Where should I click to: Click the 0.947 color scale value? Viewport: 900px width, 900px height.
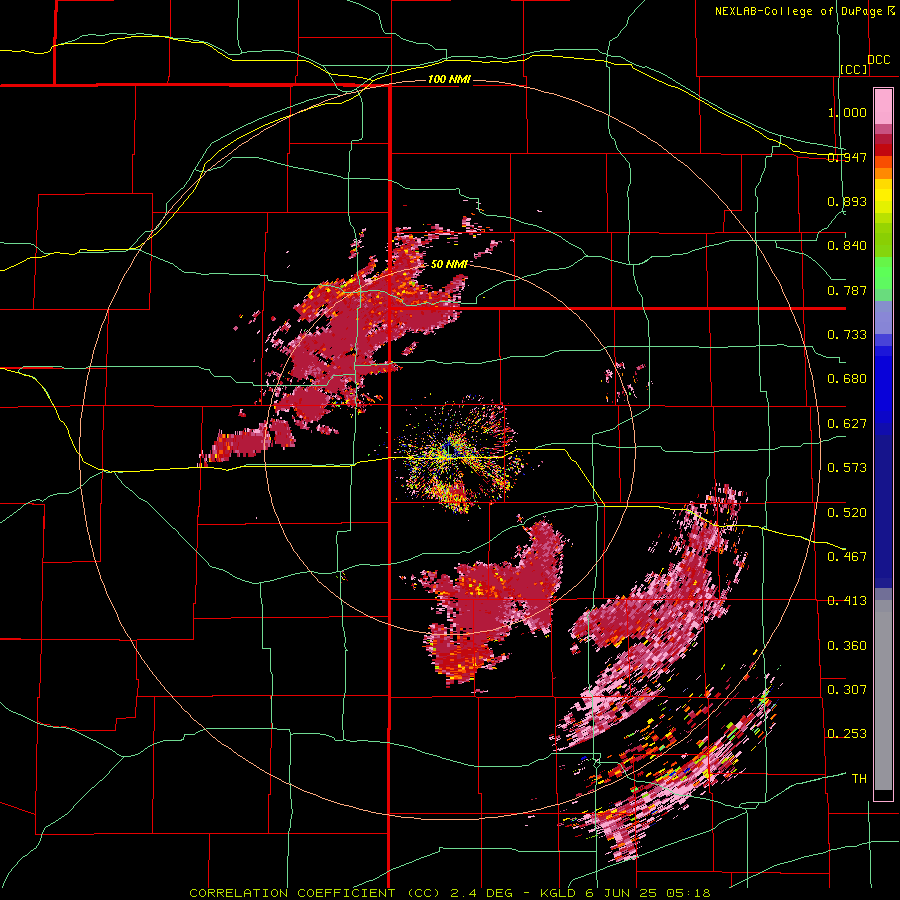[847, 157]
